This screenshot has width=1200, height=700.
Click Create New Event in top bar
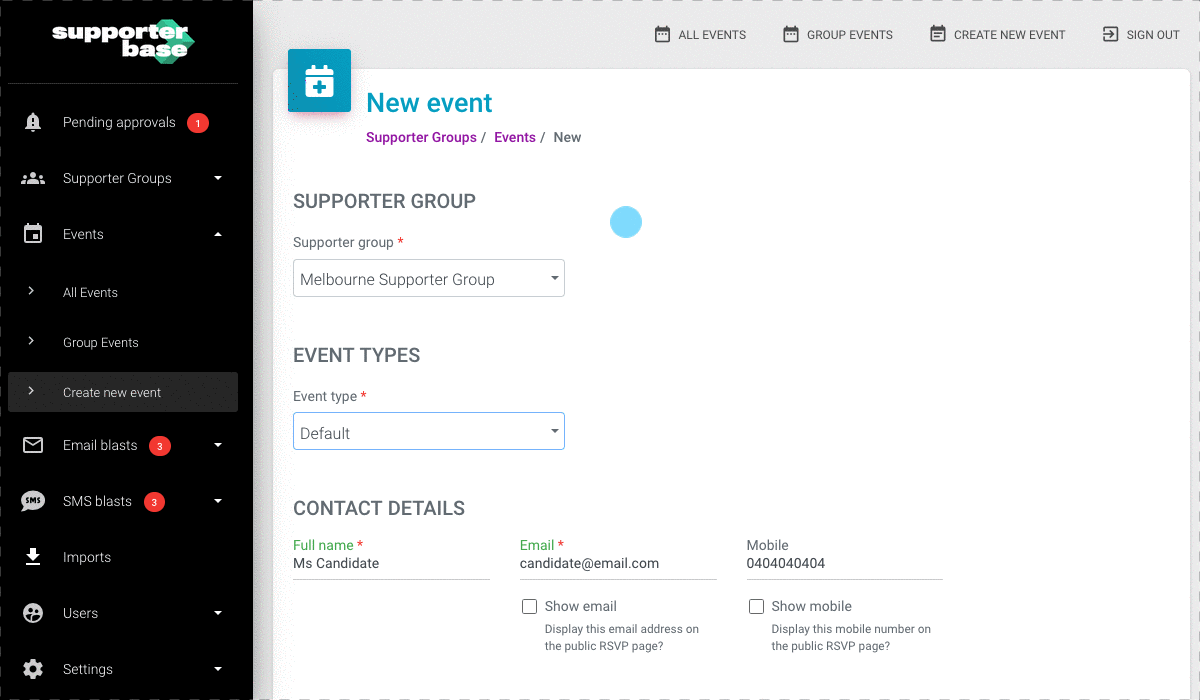click(x=997, y=34)
